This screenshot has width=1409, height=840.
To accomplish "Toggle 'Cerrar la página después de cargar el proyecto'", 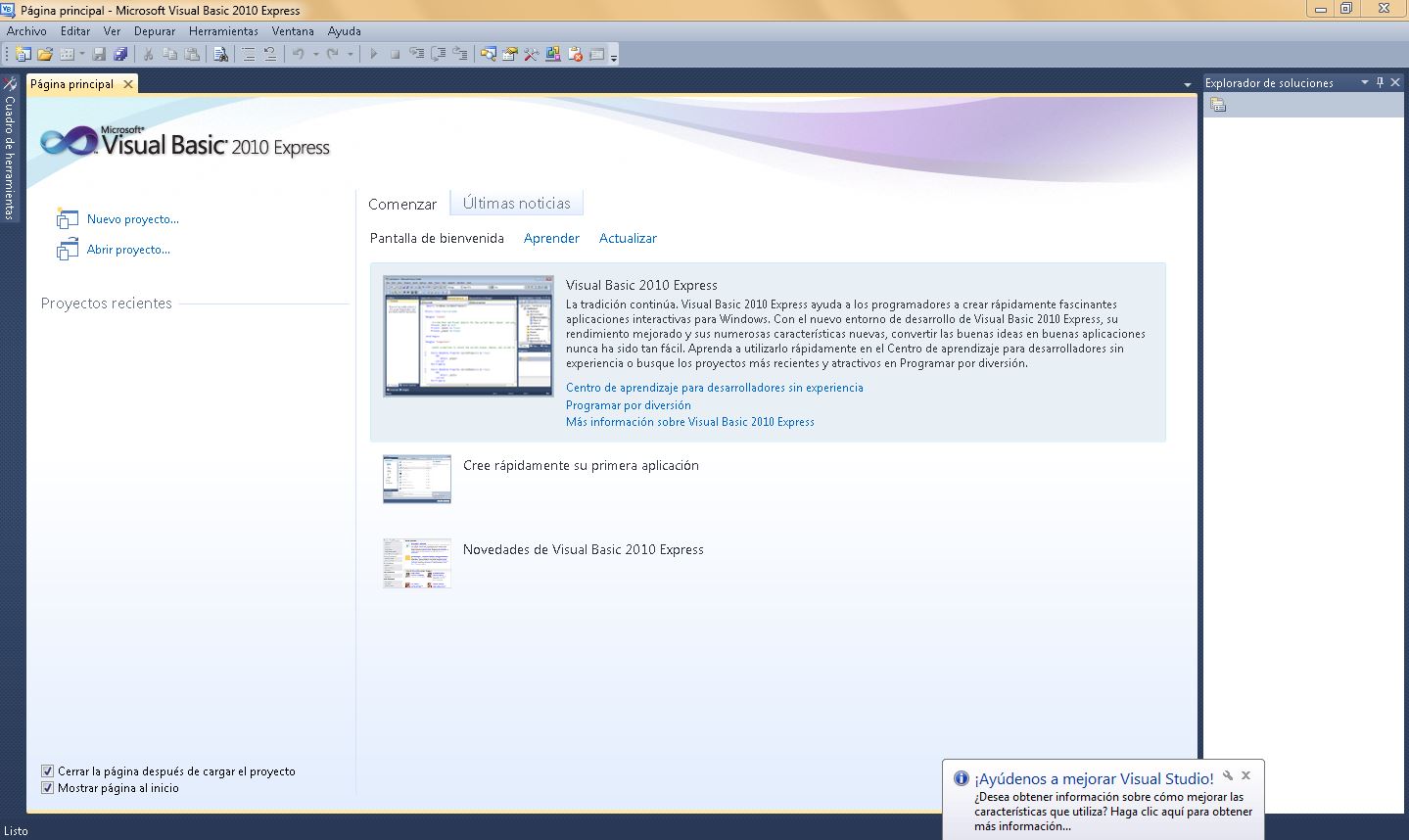I will (47, 771).
